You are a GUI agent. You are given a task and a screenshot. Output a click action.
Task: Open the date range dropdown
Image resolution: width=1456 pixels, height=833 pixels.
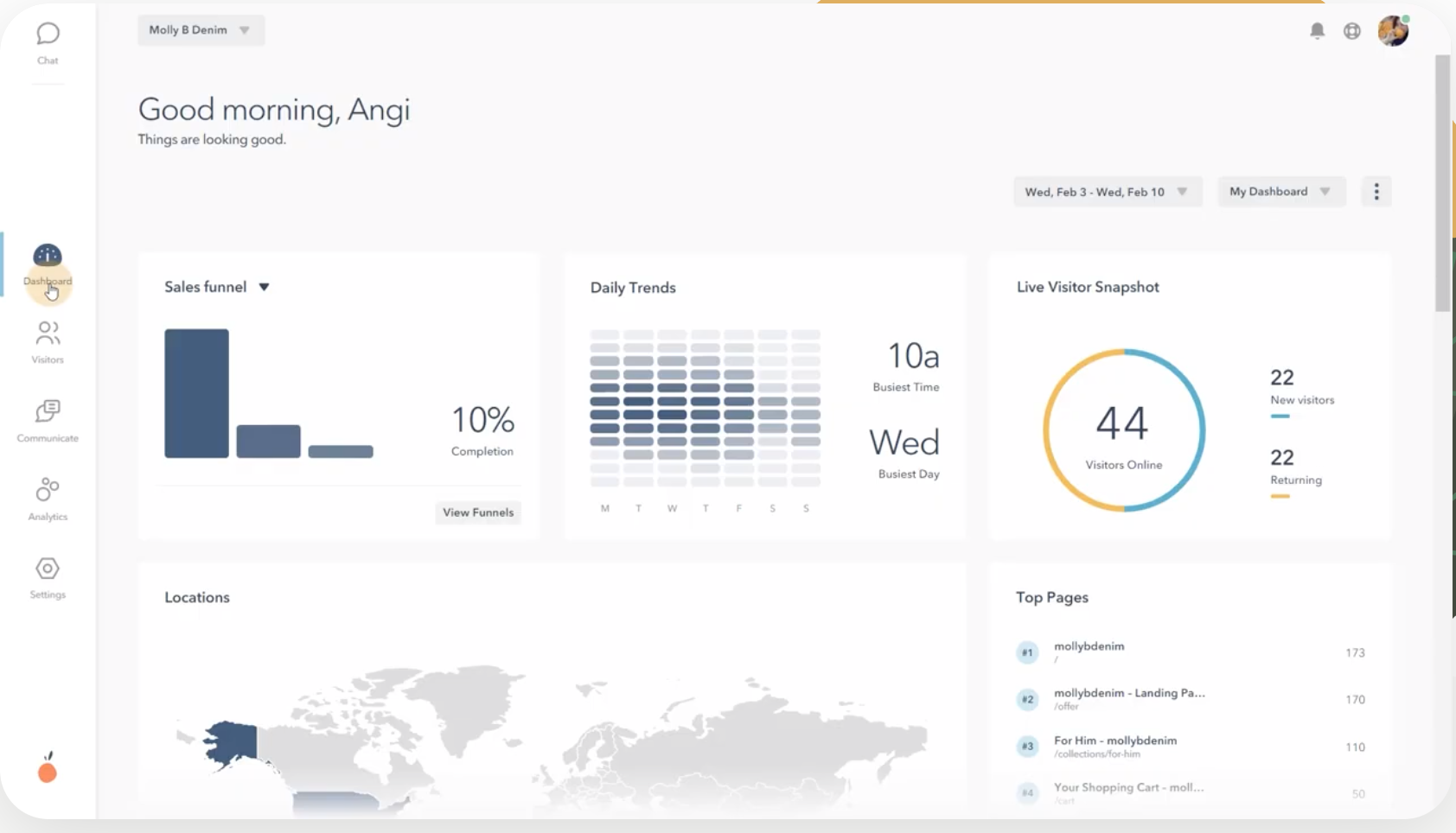click(1107, 192)
